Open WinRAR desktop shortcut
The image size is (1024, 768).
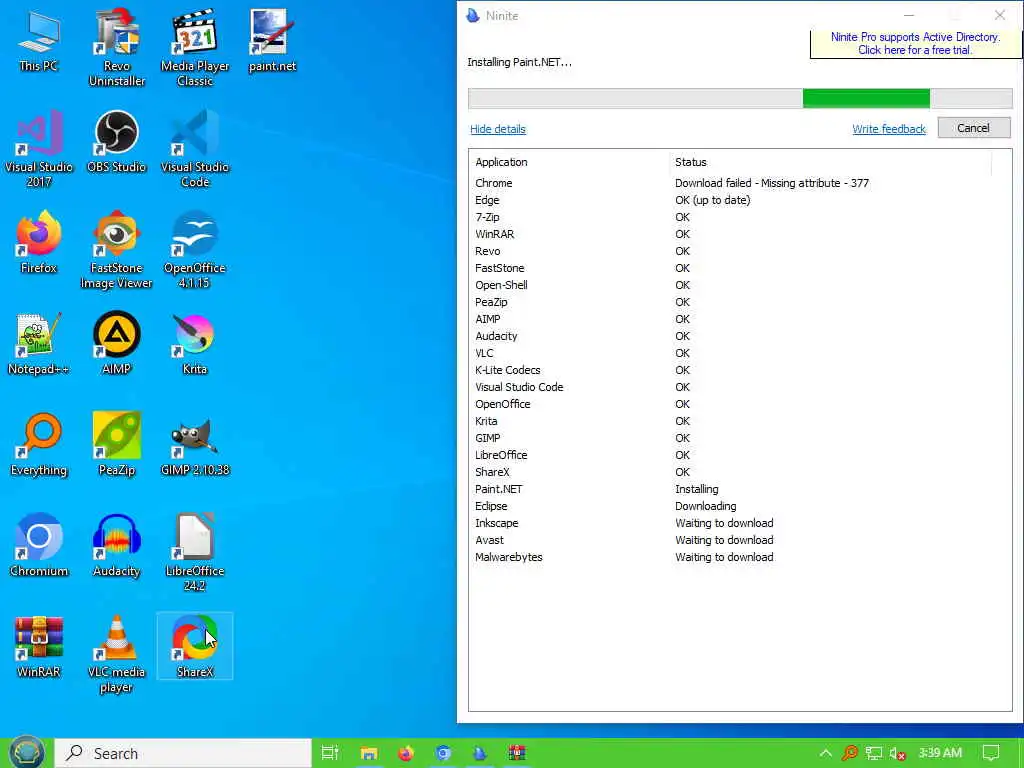coord(39,647)
